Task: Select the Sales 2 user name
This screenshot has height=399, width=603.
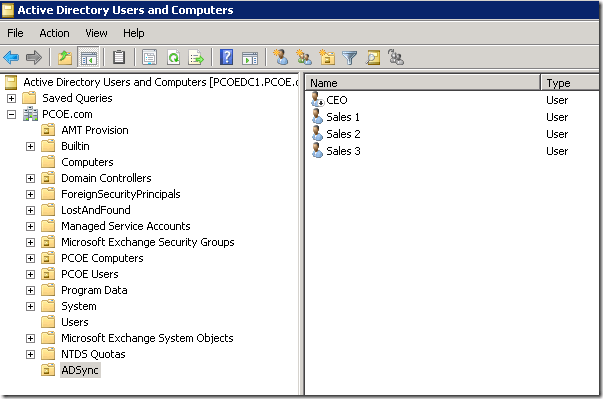Action: coord(343,134)
